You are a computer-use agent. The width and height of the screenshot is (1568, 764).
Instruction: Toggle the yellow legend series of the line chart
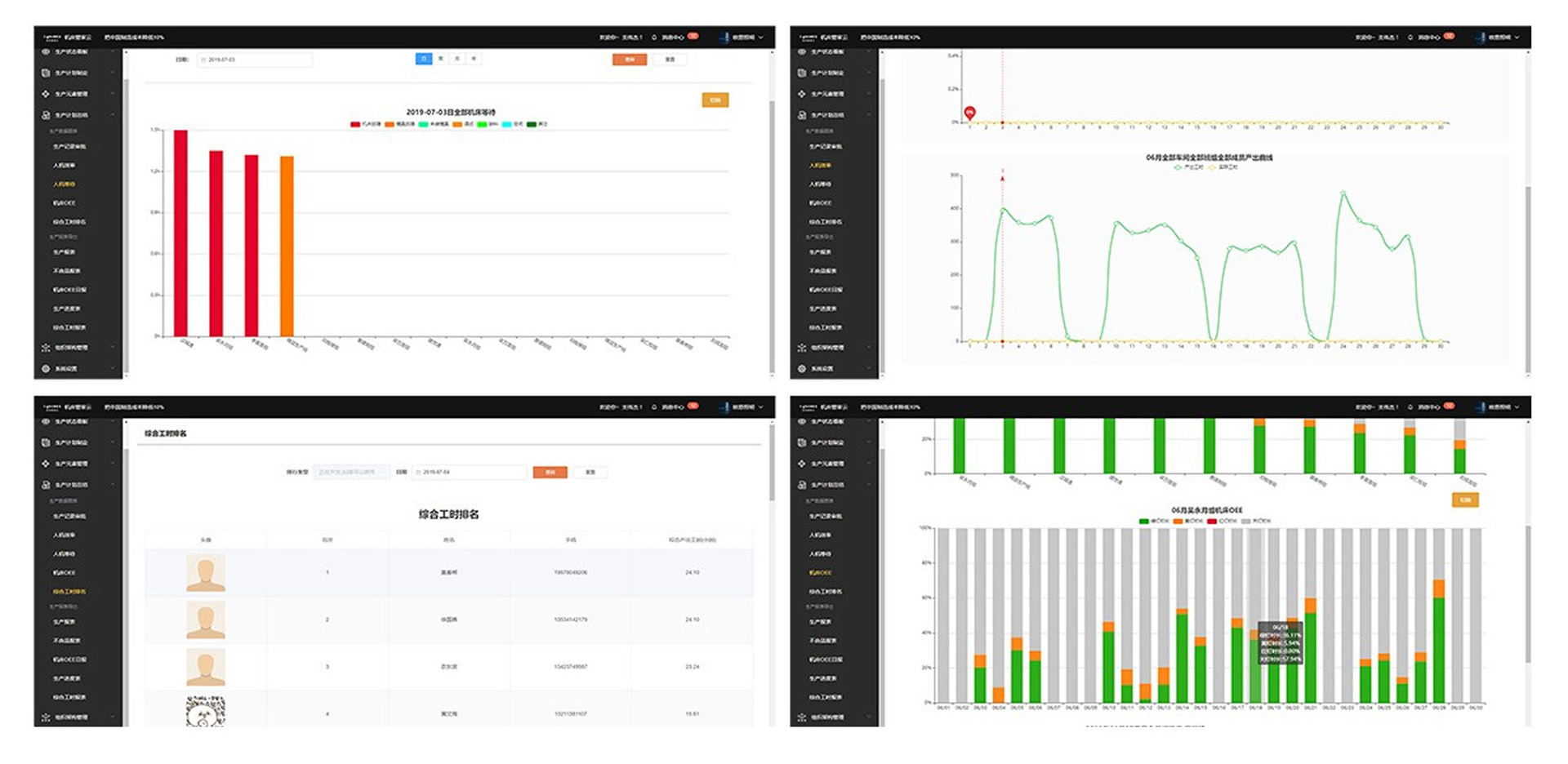tap(1223, 167)
